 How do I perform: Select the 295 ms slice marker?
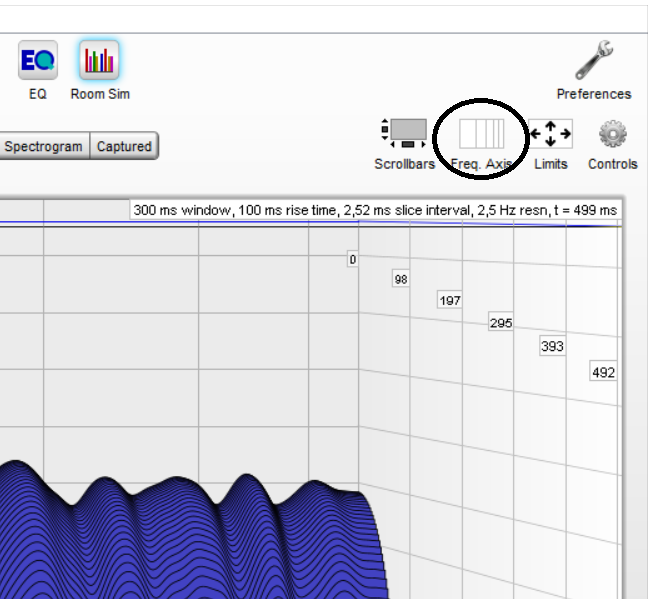click(x=500, y=323)
